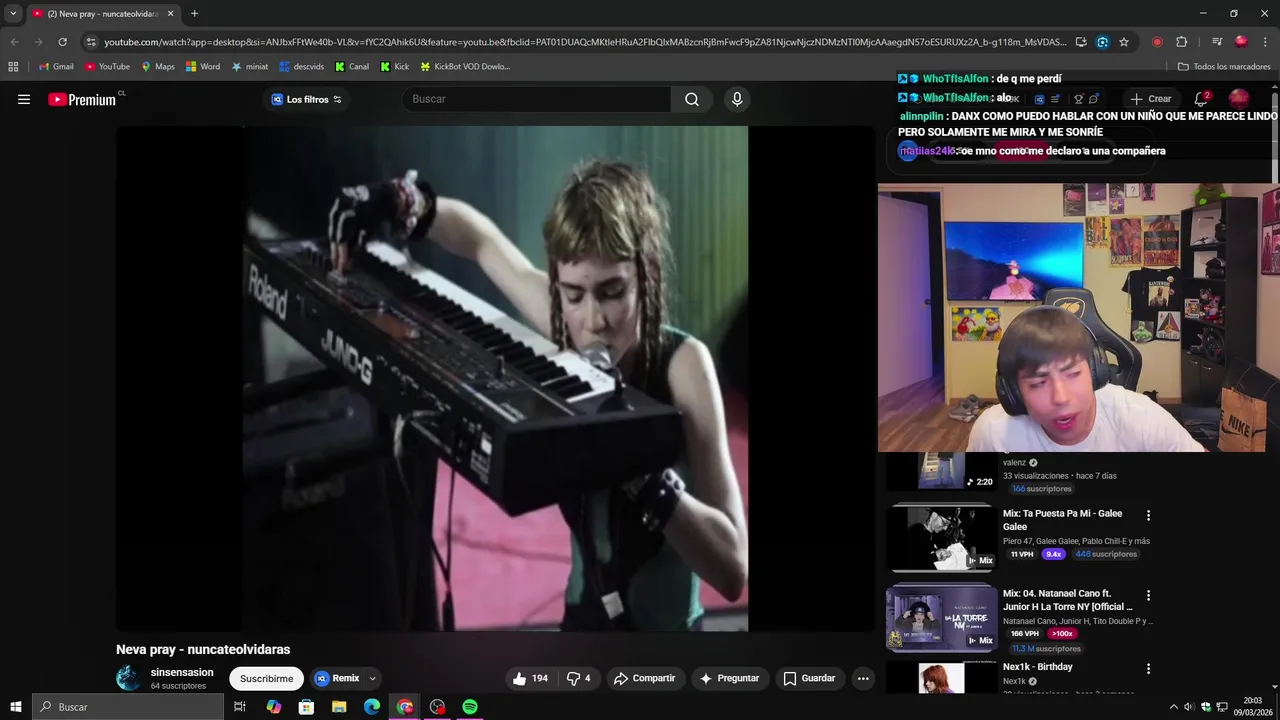This screenshot has width=1280, height=720.
Task: Open options for Nex1k Birthday video
Action: point(1148,668)
